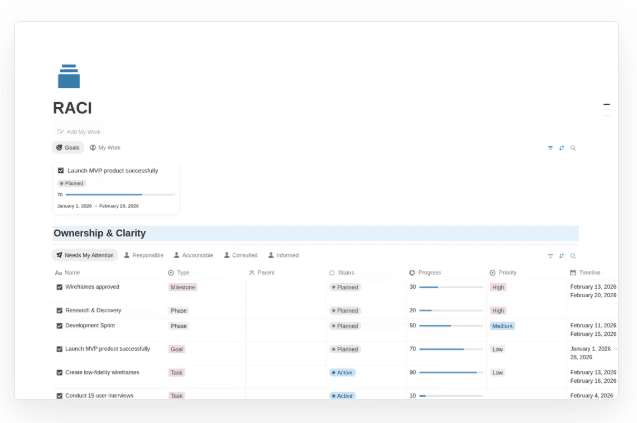The width and height of the screenshot is (637, 423).
Task: Click the progress bar for Create low-fidelity wireframes
Action: (451, 373)
